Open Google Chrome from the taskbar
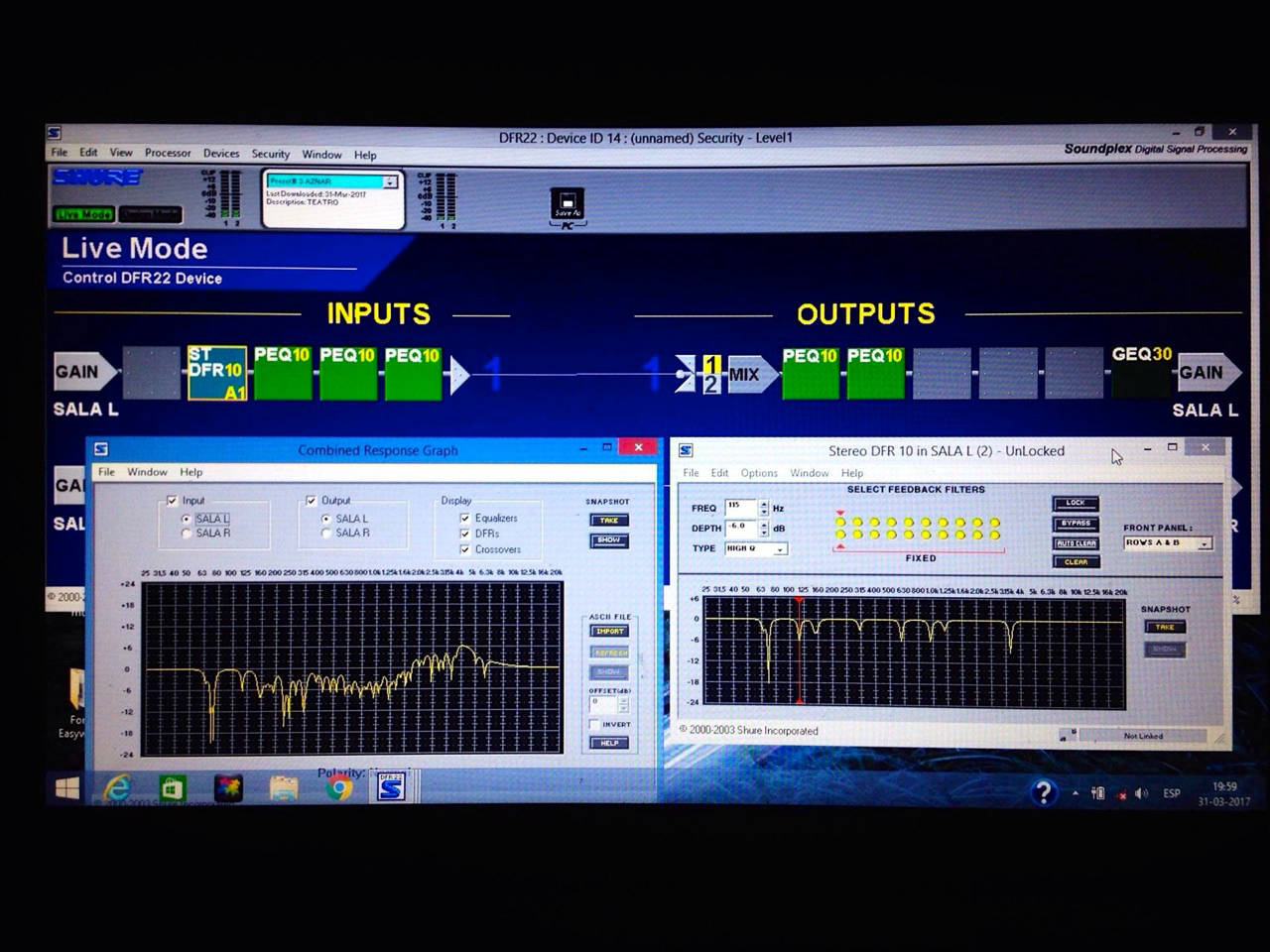This screenshot has height=952, width=1270. pos(338,788)
